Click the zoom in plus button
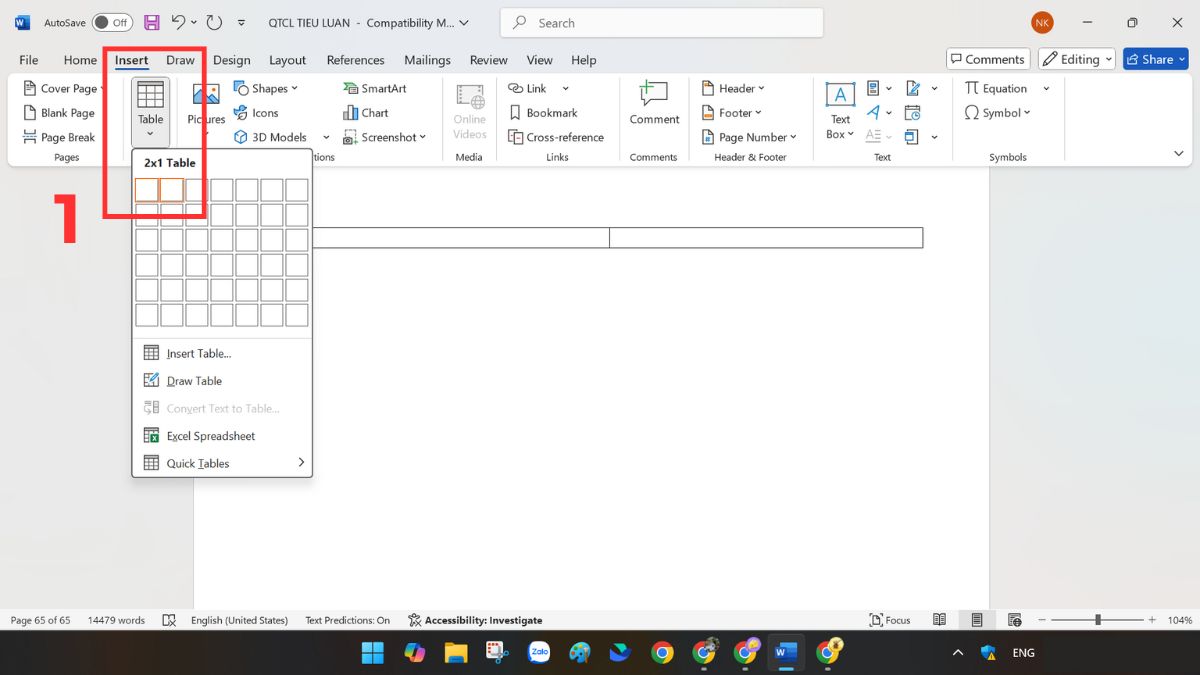Image resolution: width=1200 pixels, height=675 pixels. [1153, 620]
